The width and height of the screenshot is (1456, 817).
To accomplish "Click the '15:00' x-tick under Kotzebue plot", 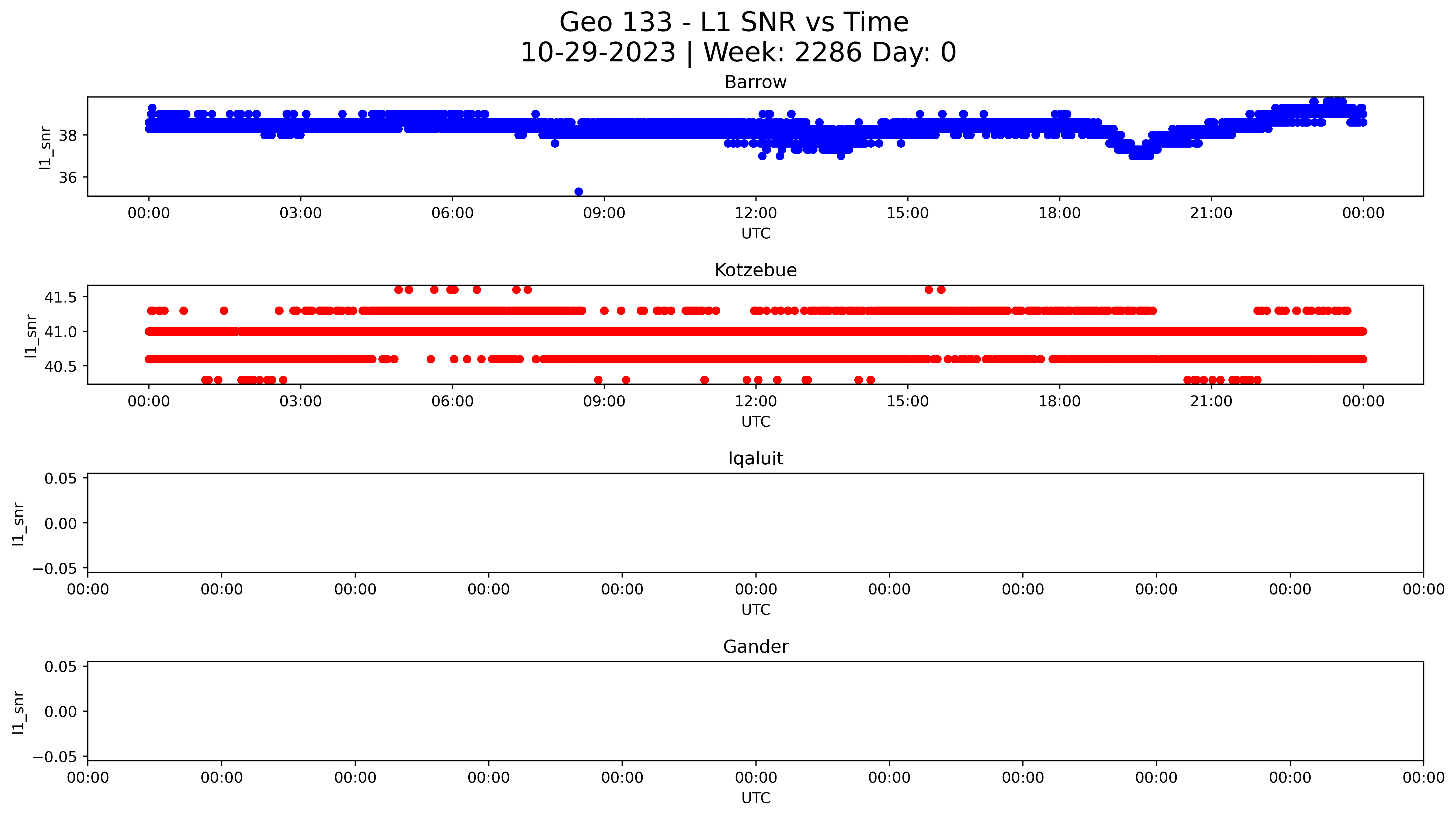I will point(908,401).
